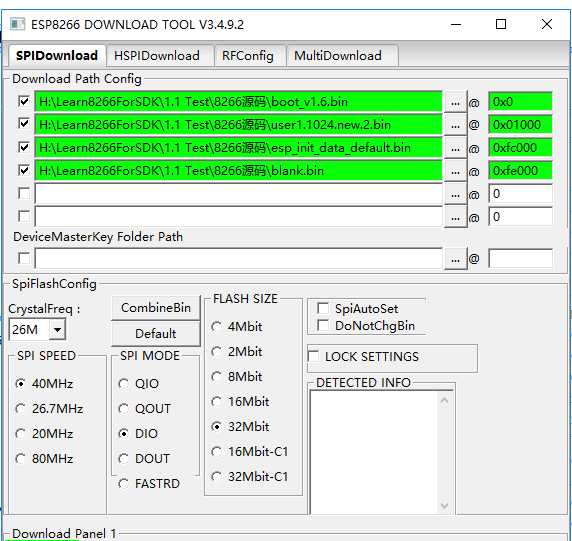The width and height of the screenshot is (572, 541).
Task: Browse for file on user1.1024.new.2.bin row
Action: click(455, 125)
